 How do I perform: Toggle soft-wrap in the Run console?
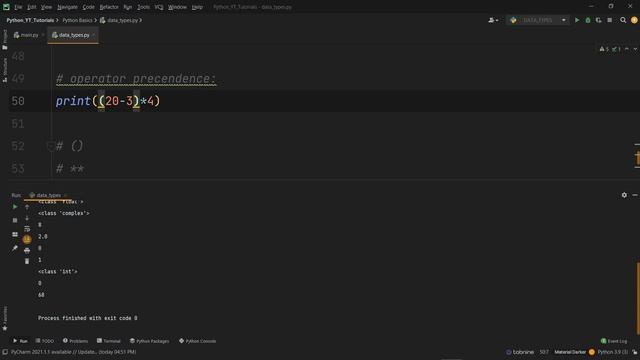[27, 229]
